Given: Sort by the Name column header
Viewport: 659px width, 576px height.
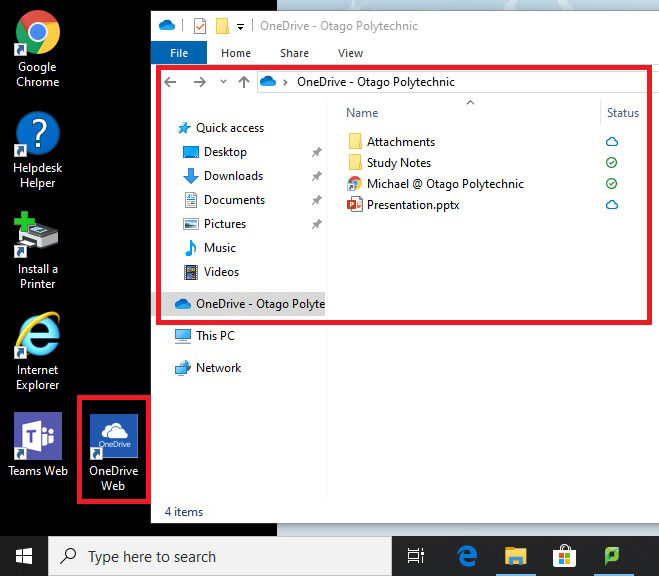Looking at the screenshot, I should (x=362, y=113).
